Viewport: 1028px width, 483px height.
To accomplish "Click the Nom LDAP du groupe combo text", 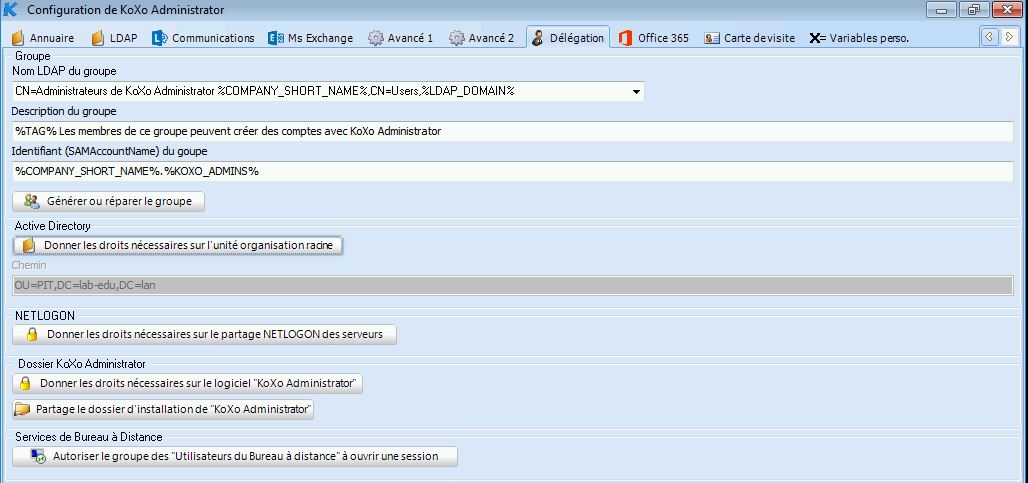I will pos(264,92).
